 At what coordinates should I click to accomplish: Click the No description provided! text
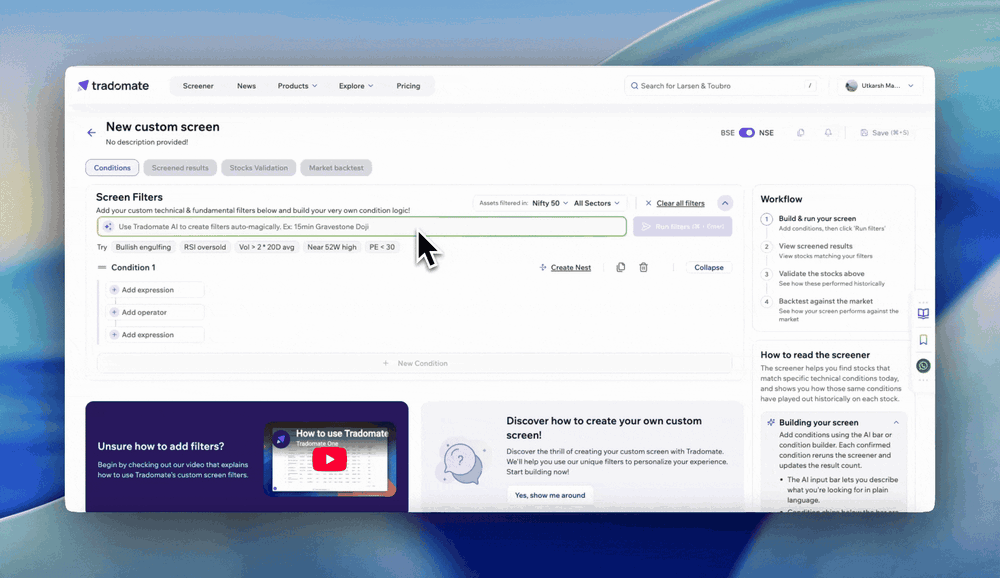(147, 142)
